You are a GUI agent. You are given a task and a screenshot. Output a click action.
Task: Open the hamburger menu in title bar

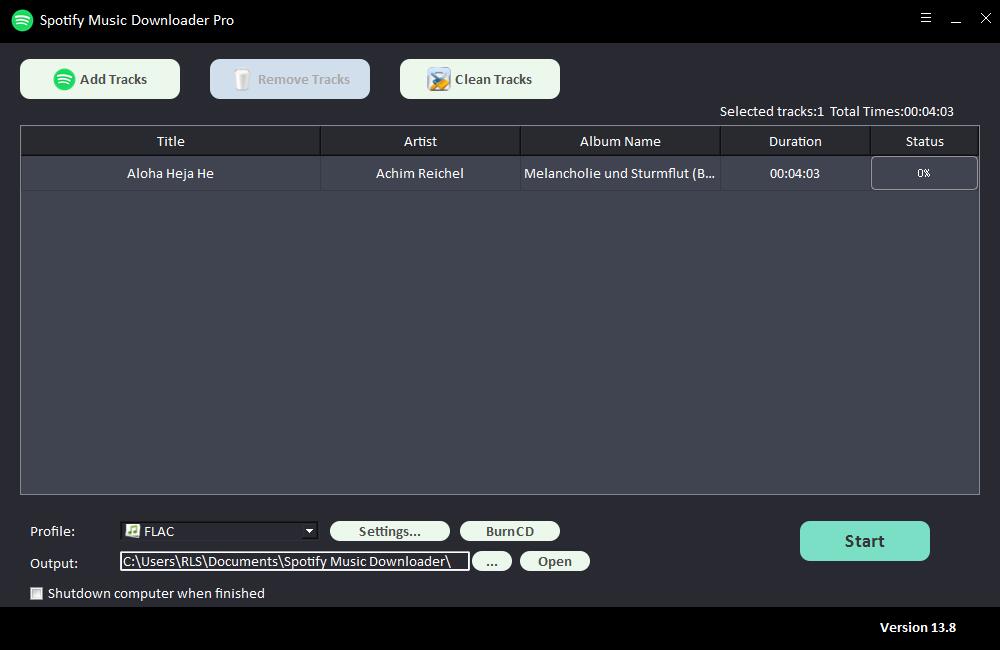click(x=926, y=18)
